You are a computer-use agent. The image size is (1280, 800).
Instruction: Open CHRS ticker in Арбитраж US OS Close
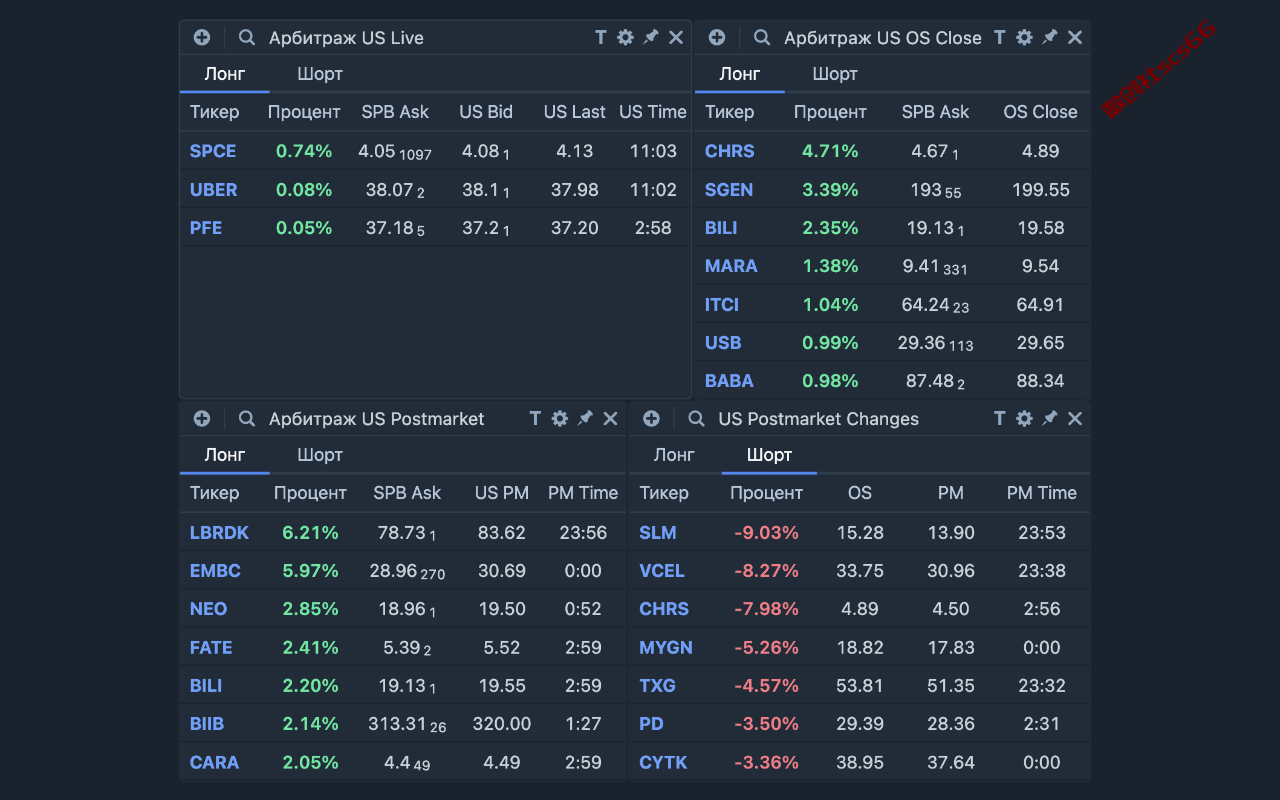pos(893,151)
